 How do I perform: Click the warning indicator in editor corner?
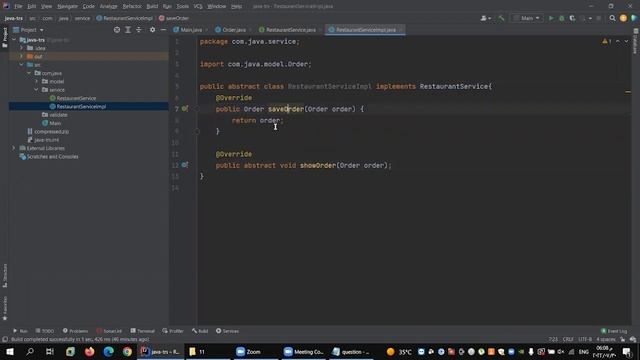click(x=607, y=41)
